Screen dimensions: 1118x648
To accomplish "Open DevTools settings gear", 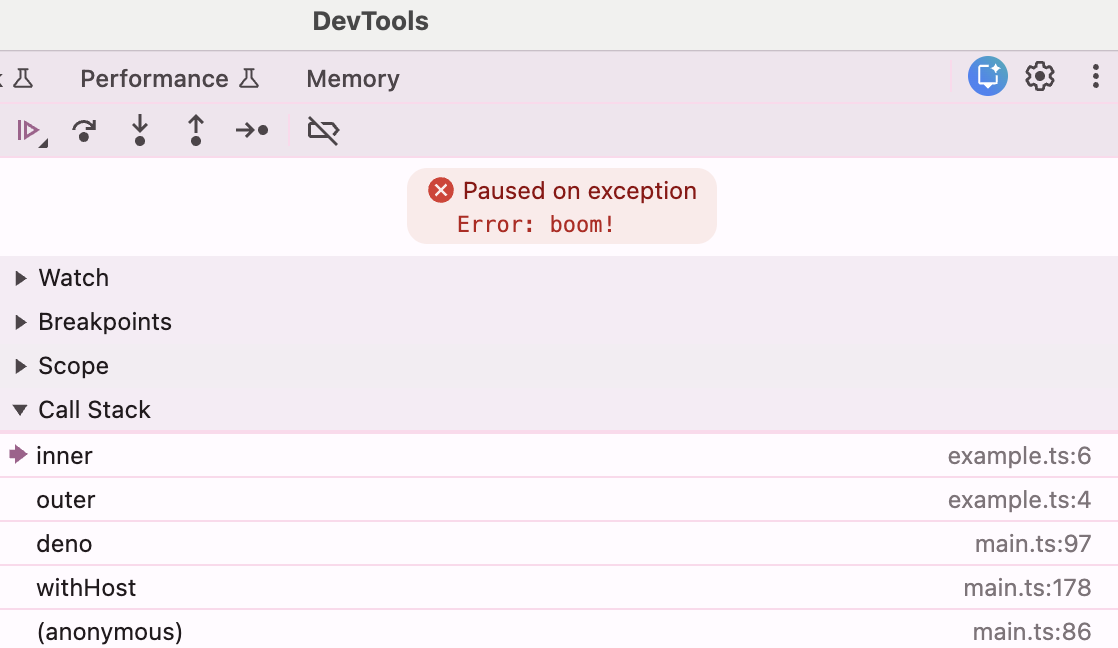I will pyautogui.click(x=1040, y=76).
